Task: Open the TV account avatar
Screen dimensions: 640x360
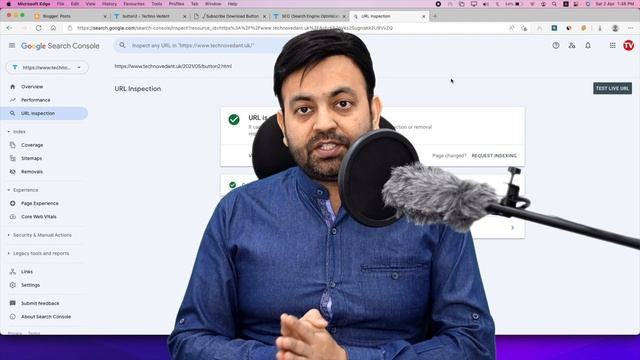Action: 629,46
